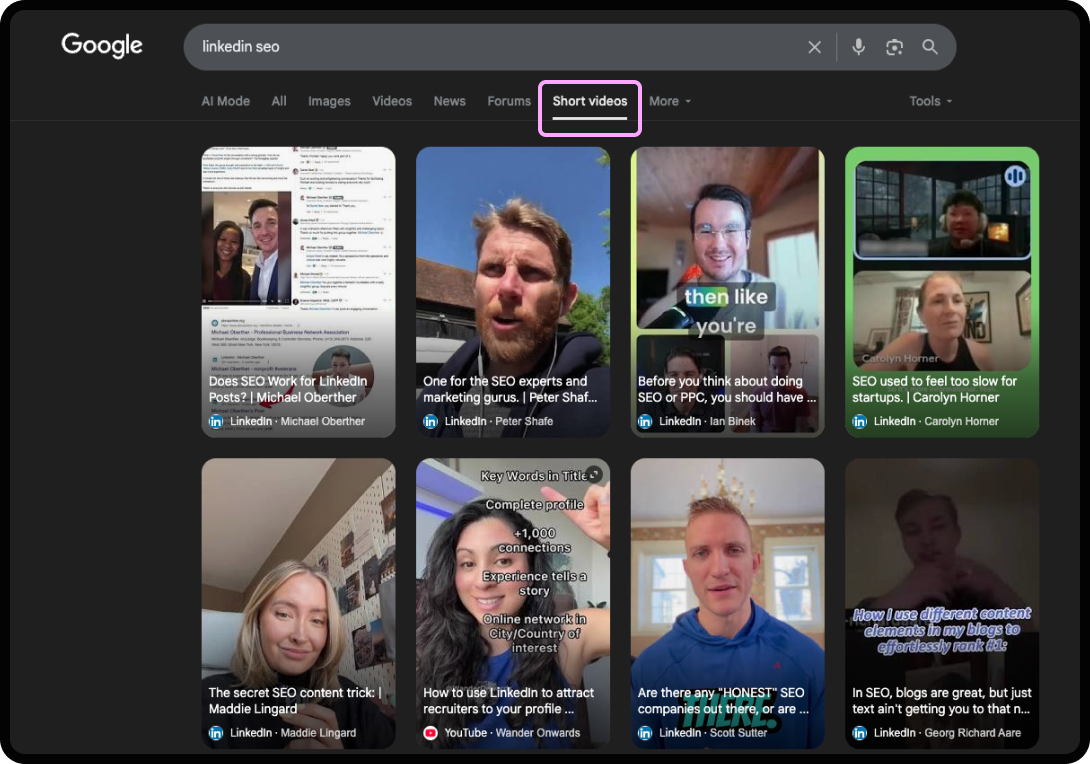The image size is (1090, 764).
Task: Open the Videos tab
Action: coord(391,101)
